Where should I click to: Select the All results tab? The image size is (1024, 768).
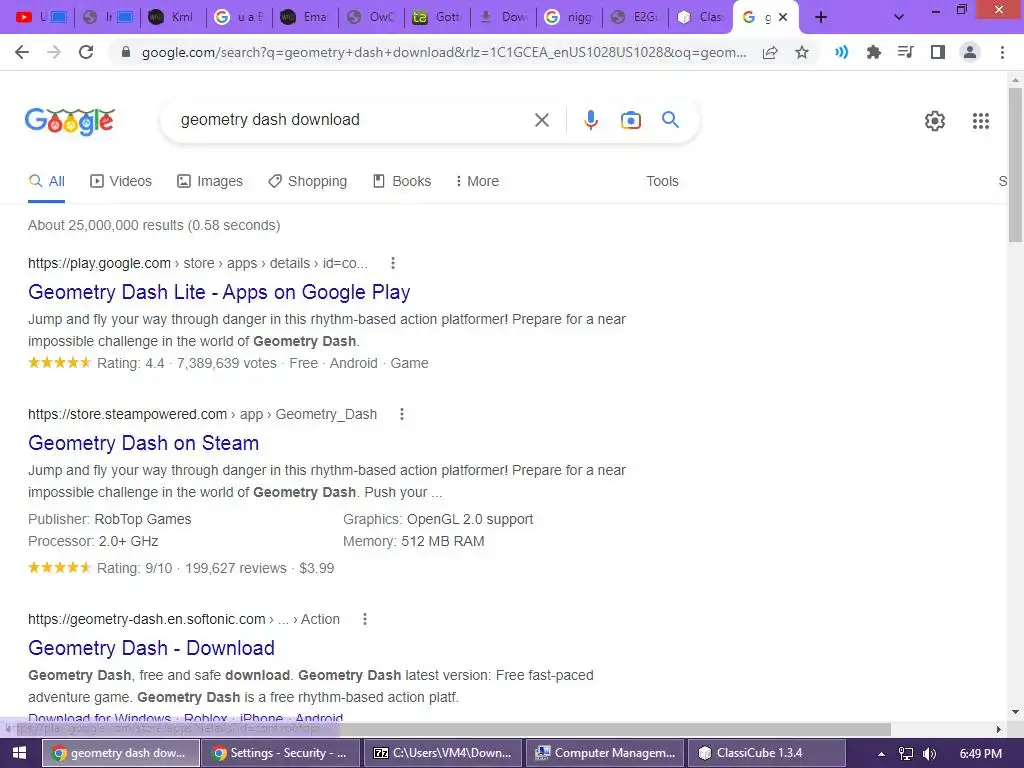point(46,182)
